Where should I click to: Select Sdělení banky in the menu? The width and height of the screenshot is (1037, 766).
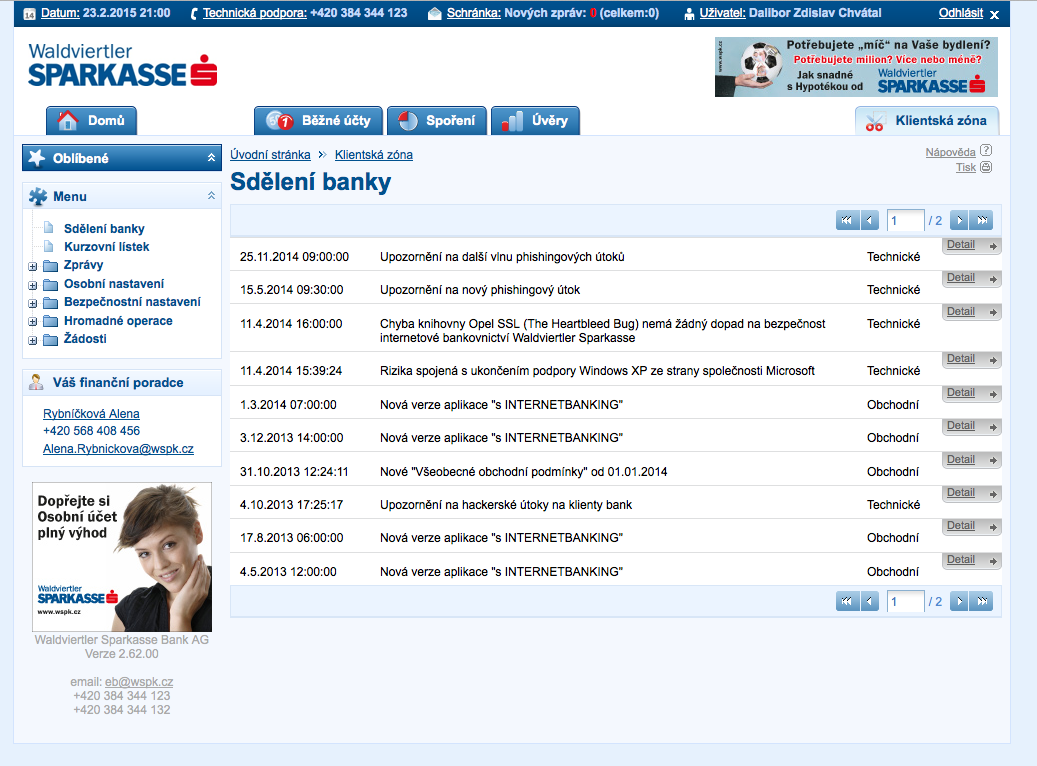coord(104,228)
